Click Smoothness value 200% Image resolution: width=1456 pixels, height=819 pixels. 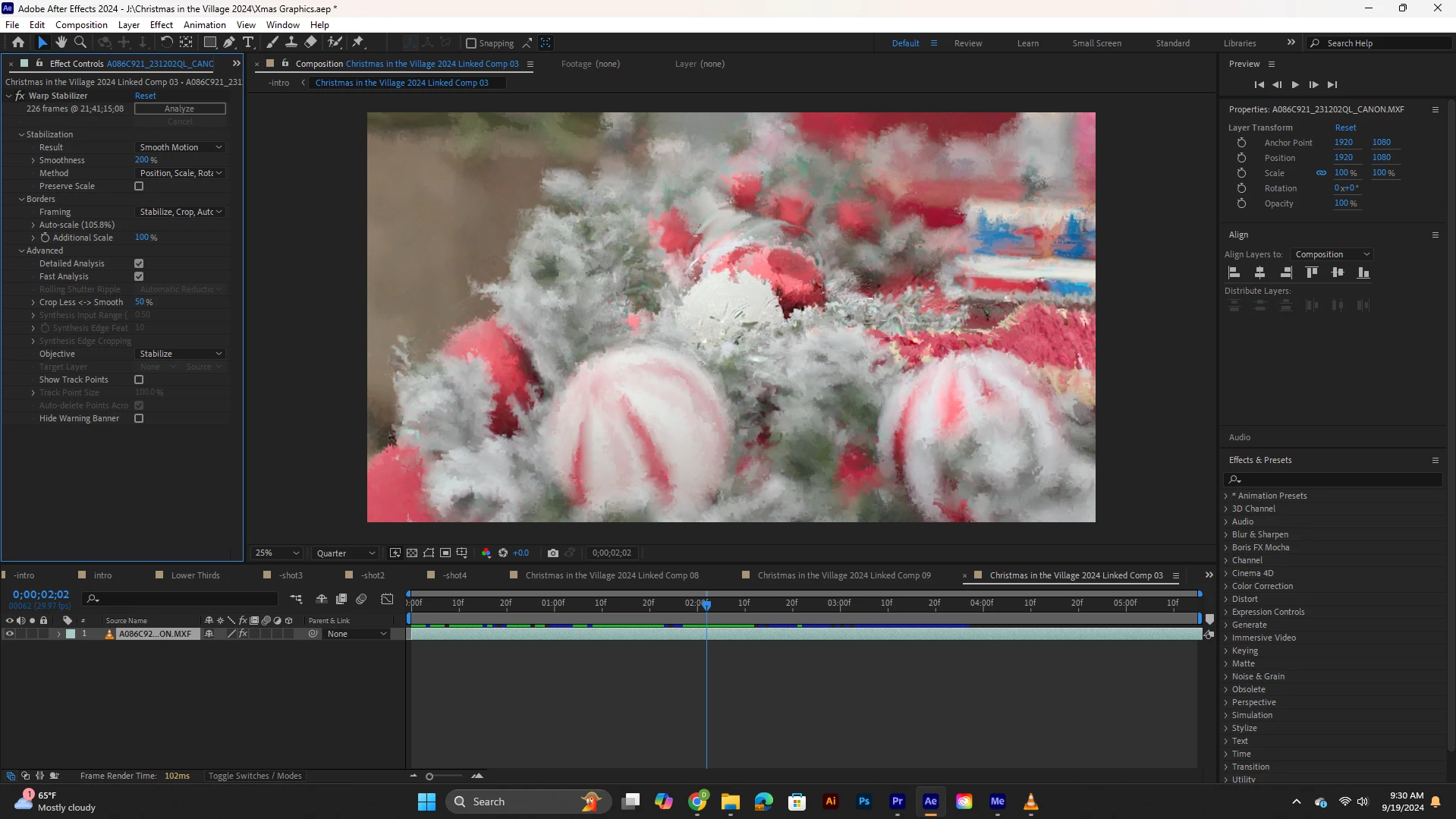[146, 160]
